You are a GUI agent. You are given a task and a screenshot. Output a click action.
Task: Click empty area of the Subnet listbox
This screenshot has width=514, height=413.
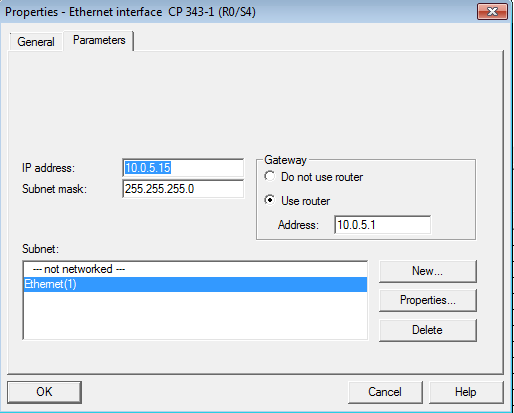click(x=195, y=315)
